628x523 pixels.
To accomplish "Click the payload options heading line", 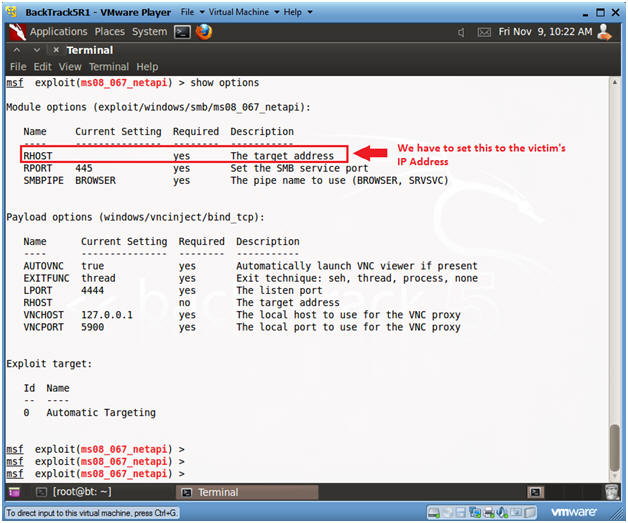I will 135,217.
